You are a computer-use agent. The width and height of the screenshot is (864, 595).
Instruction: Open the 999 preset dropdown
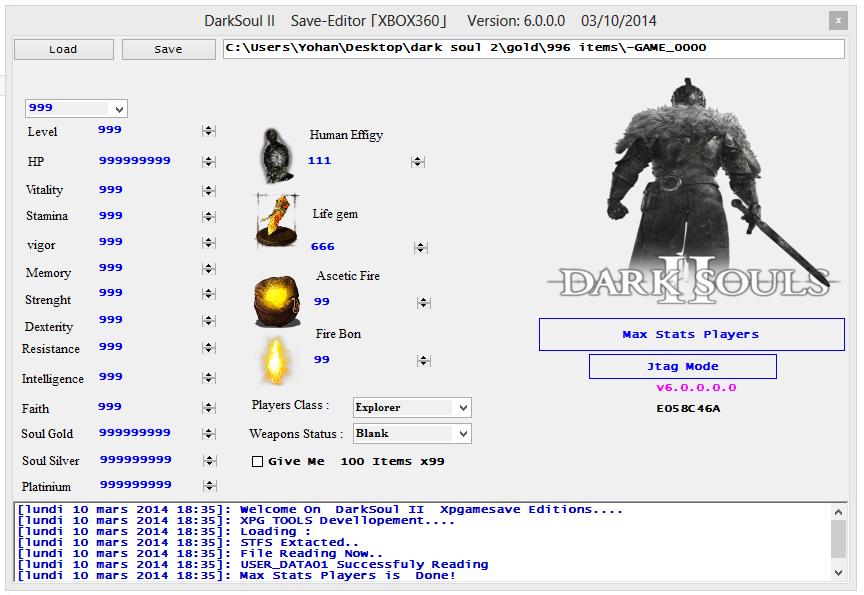click(x=119, y=108)
